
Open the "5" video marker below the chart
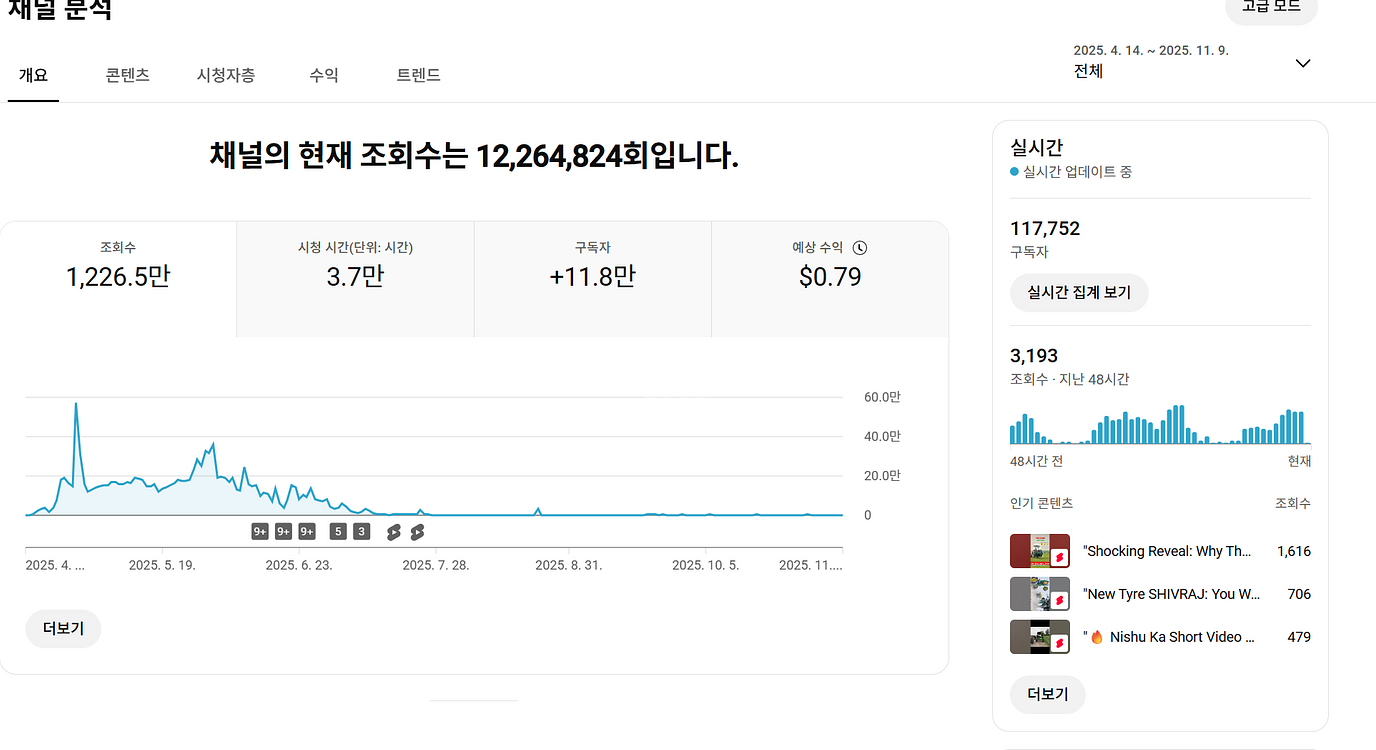pos(338,532)
